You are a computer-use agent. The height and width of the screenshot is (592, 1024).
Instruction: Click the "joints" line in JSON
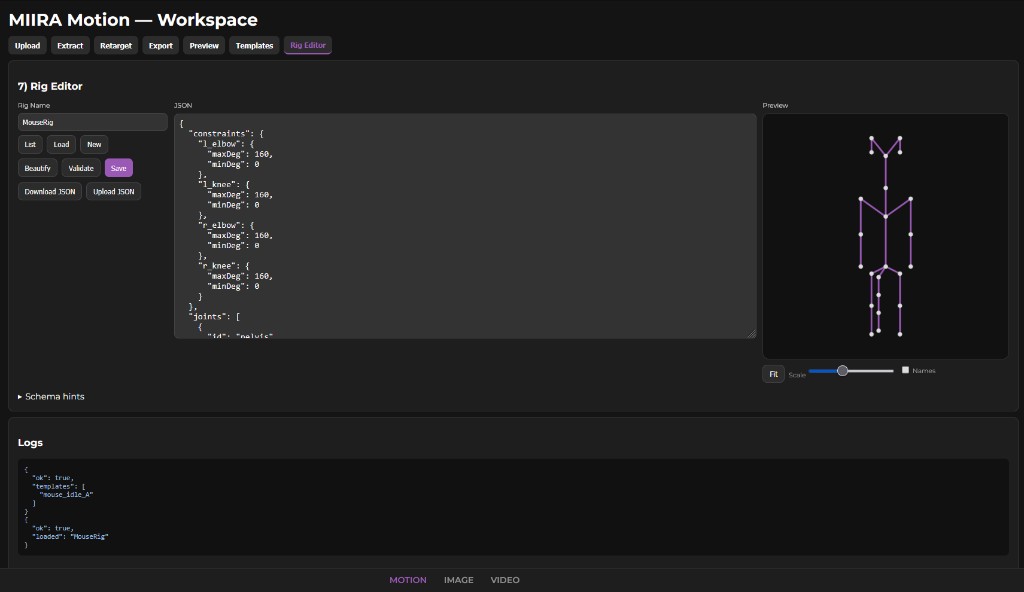pos(214,316)
